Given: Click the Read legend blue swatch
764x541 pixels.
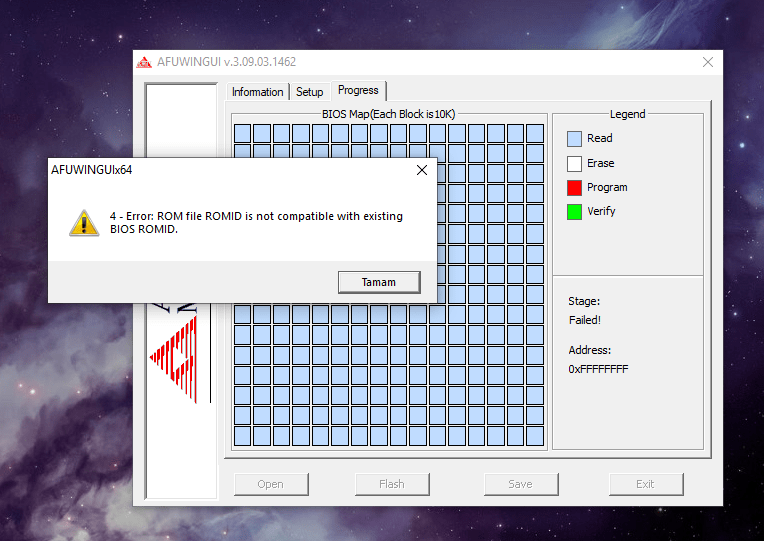Looking at the screenshot, I should [574, 139].
